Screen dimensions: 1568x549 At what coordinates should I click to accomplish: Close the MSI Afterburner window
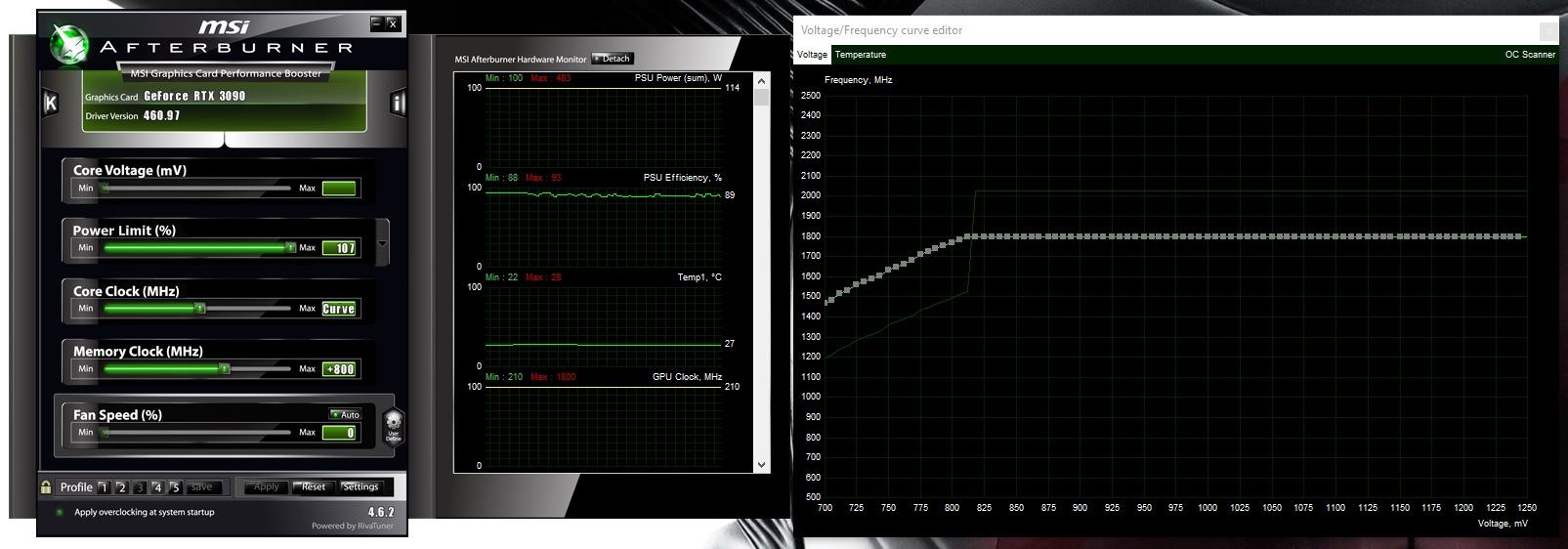(393, 23)
